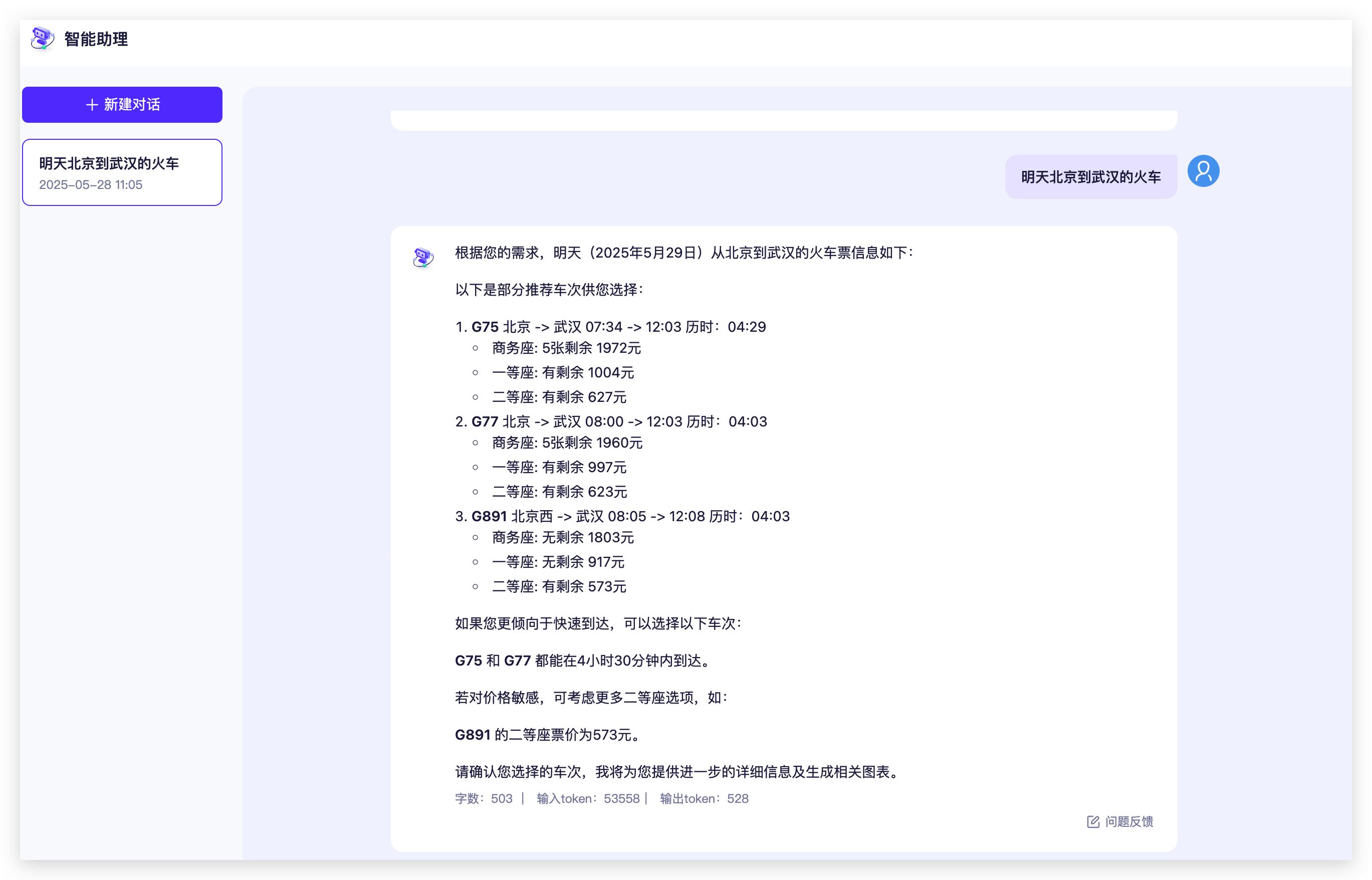Click the 智能助理 robot logo in header
The height and width of the screenshot is (880, 1372).
(x=42, y=38)
